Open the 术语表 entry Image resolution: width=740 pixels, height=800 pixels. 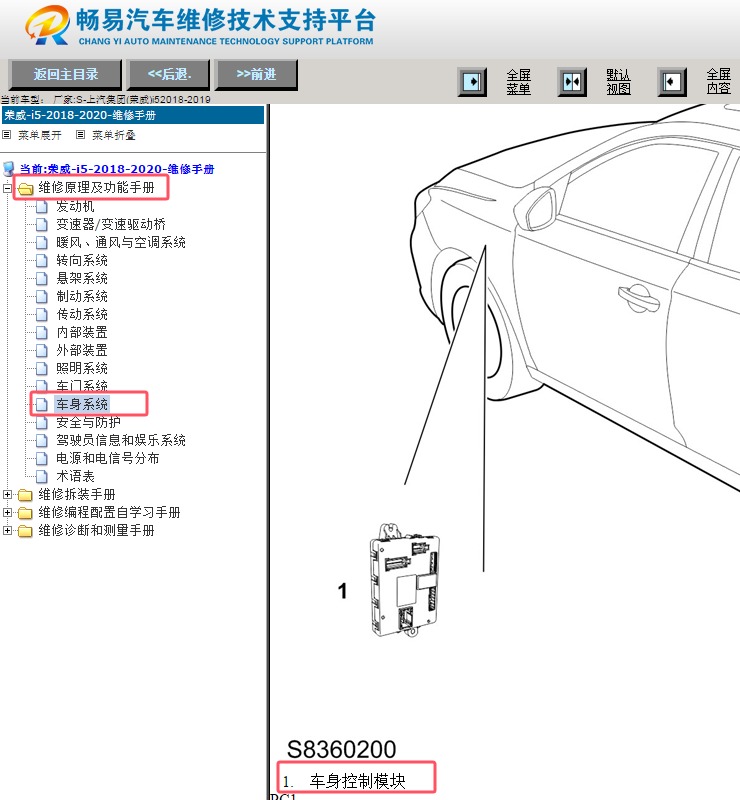tap(76, 476)
